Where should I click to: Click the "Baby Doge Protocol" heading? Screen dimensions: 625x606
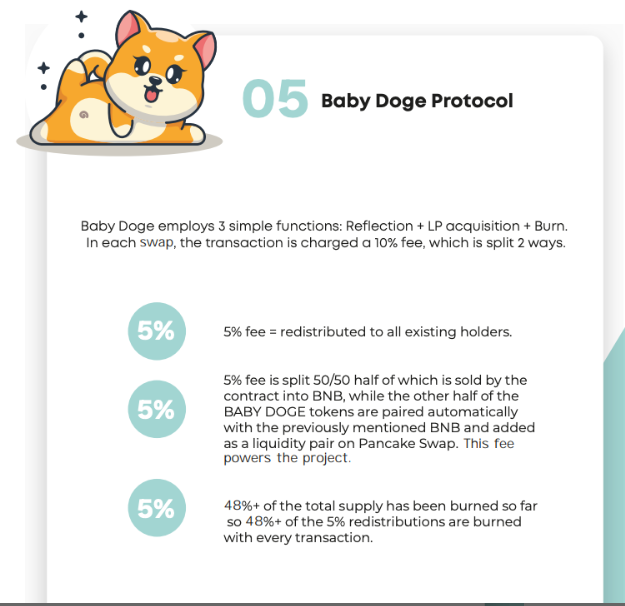pyautogui.click(x=416, y=101)
